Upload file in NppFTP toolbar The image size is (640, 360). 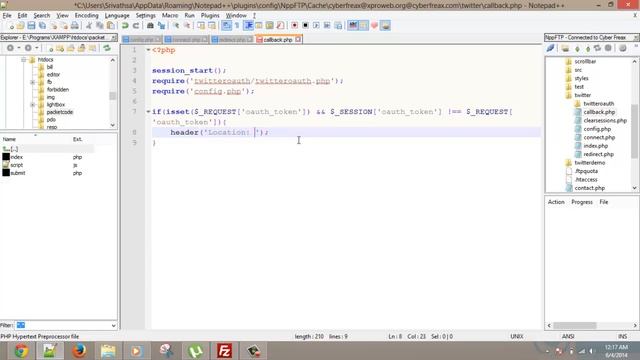pyautogui.click(x=588, y=48)
